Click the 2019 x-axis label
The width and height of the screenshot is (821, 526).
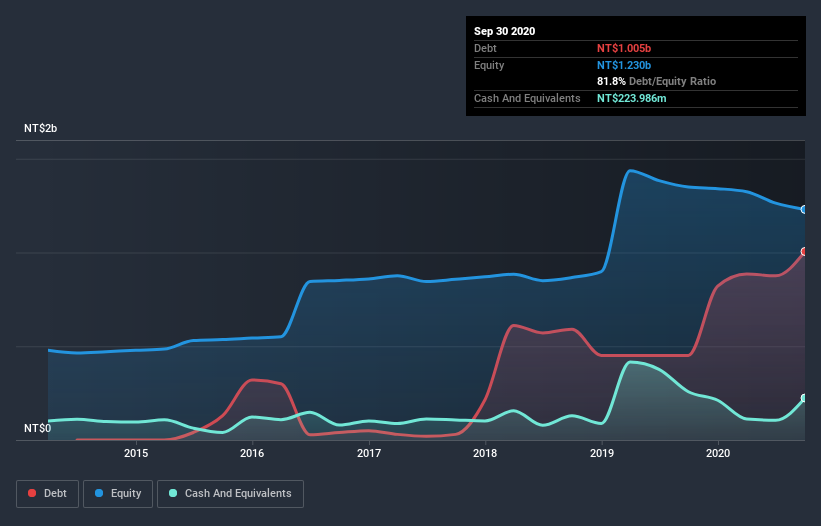(602, 453)
